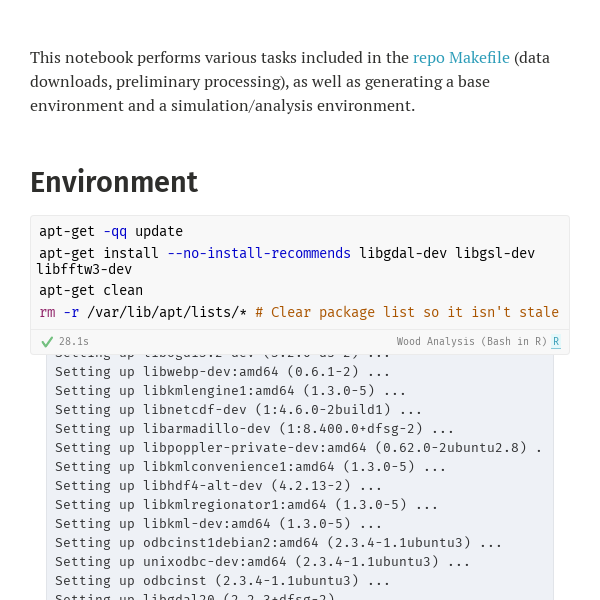
Task: Click the 'Clear package list' code comment
Action: coord(407,312)
